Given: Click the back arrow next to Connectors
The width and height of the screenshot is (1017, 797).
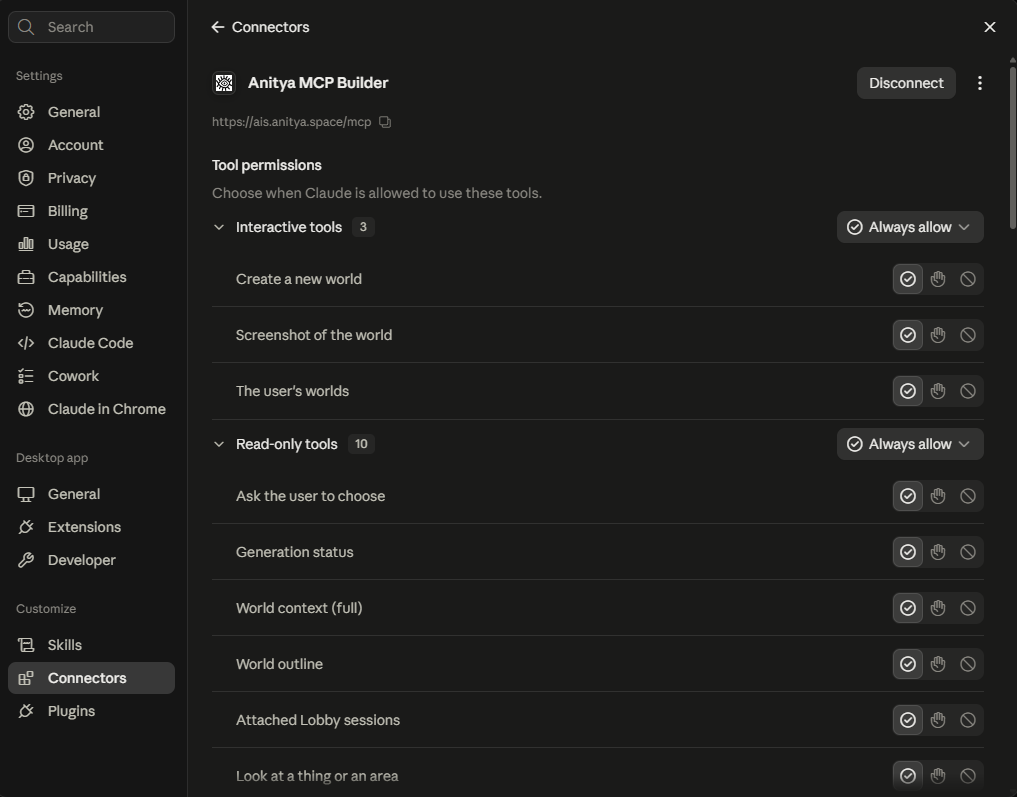Looking at the screenshot, I should coord(218,27).
